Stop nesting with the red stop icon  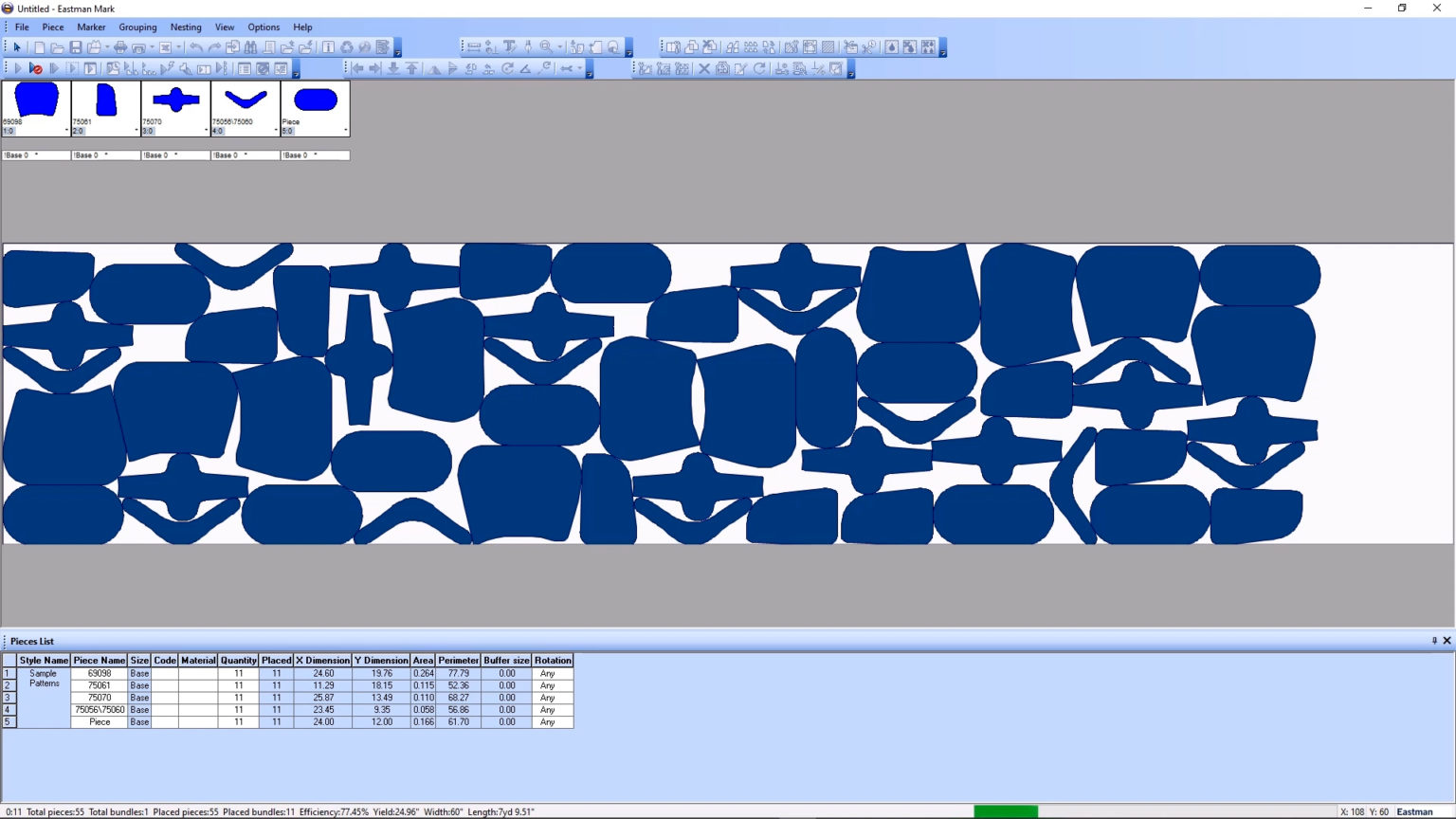coord(38,67)
